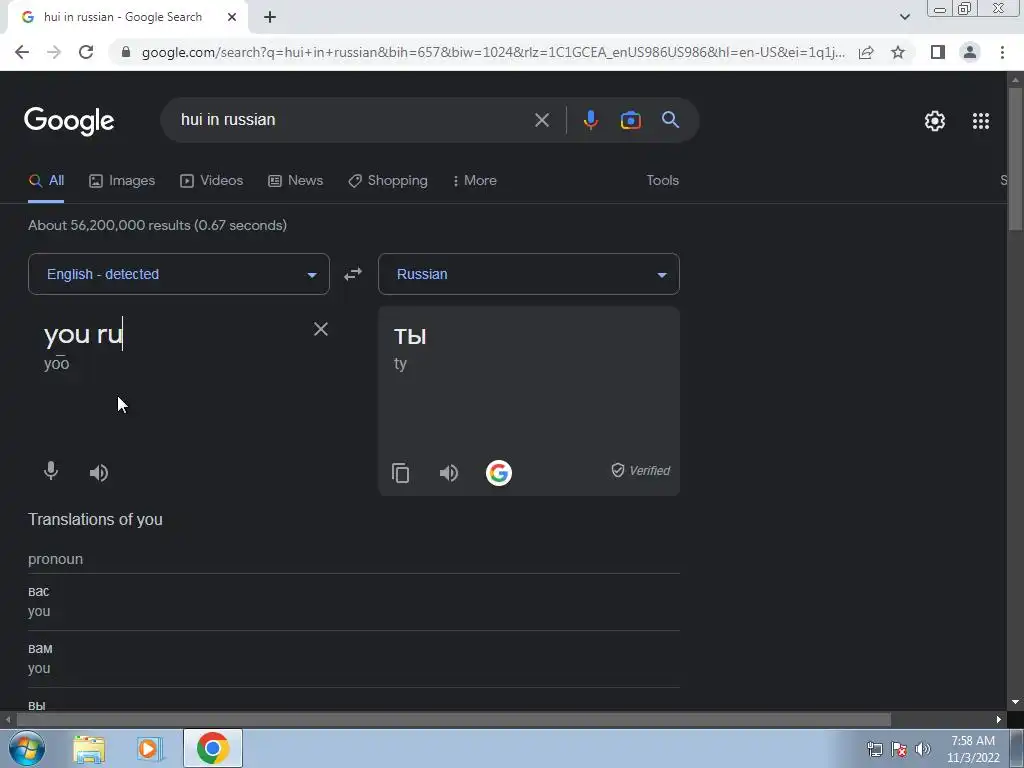Open the Action Center flag icon

click(899, 749)
